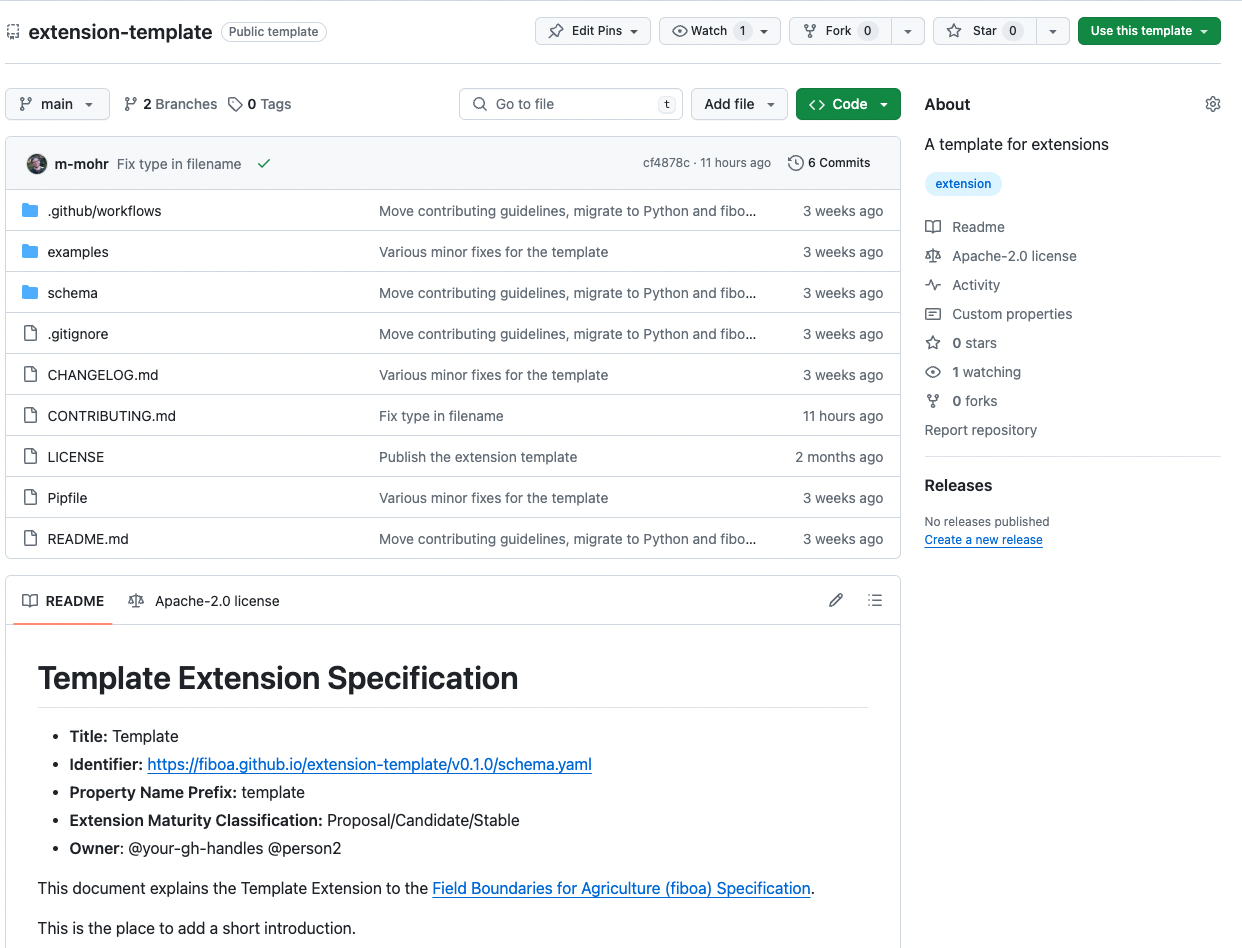Viewport: 1242px width, 948px height.
Task: Click the Go to file search field
Action: [570, 104]
